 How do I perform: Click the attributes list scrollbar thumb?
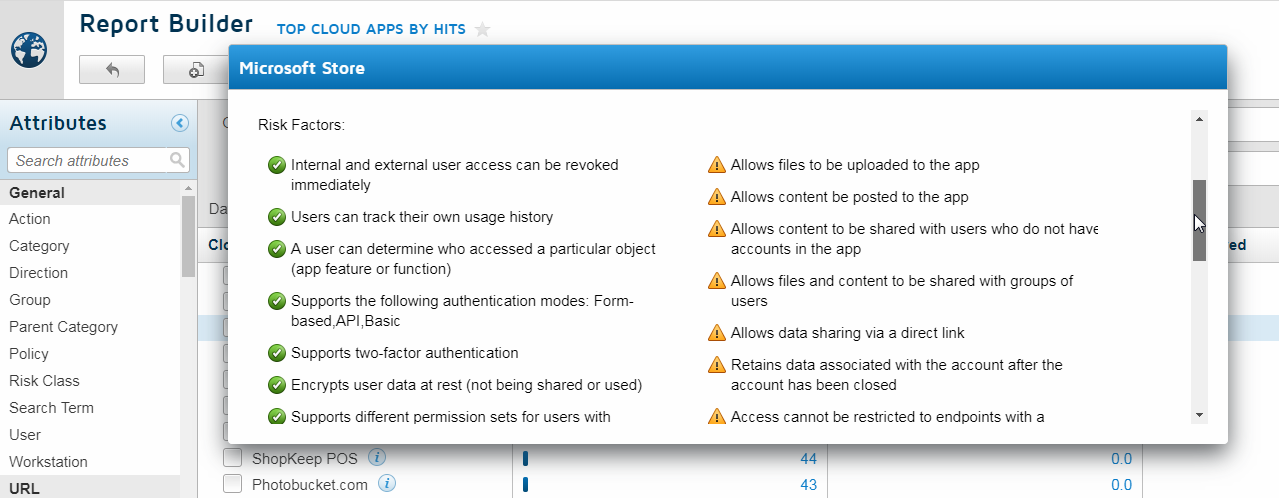188,236
